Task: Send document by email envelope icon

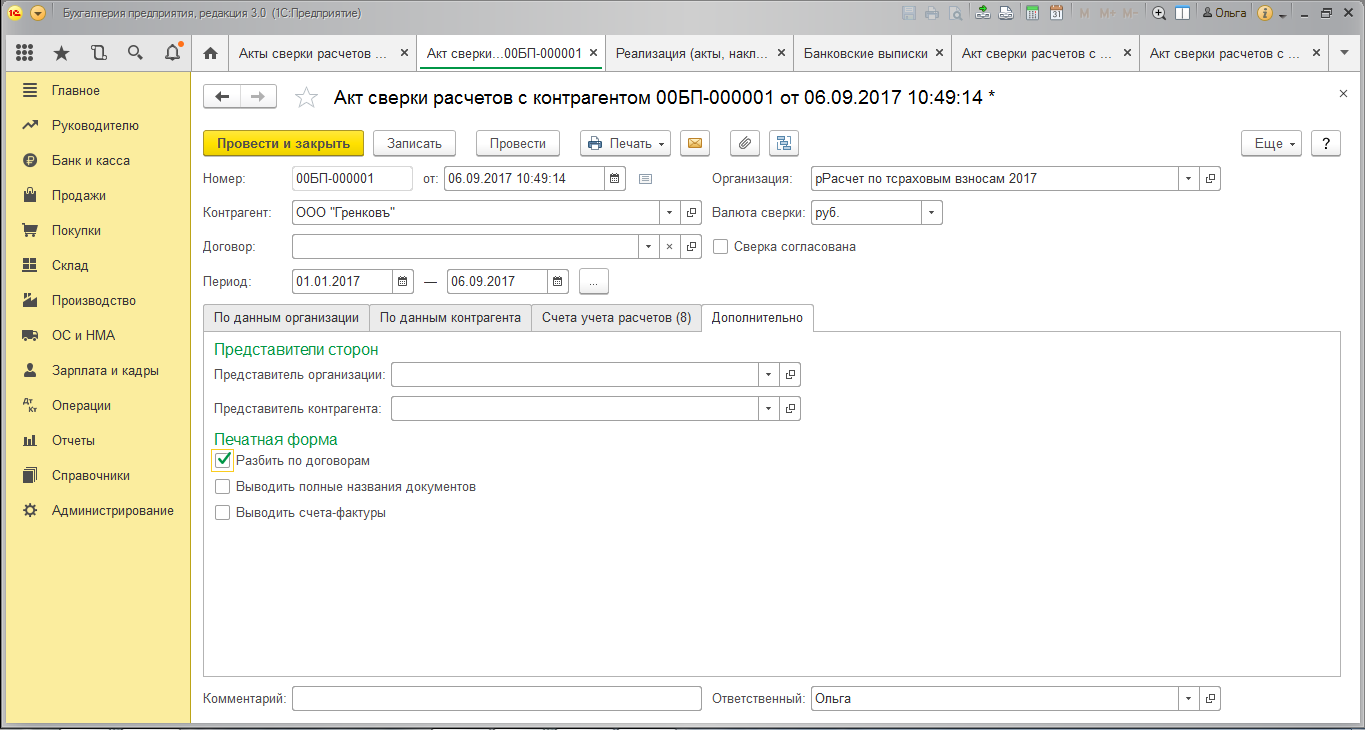Action: 695,143
